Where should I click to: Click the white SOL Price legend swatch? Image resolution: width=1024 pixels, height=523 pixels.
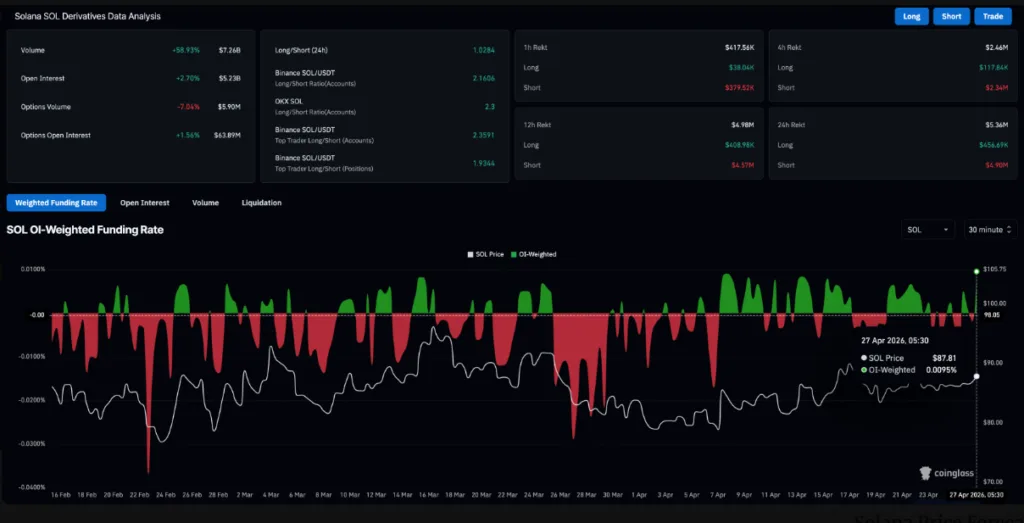(470, 254)
